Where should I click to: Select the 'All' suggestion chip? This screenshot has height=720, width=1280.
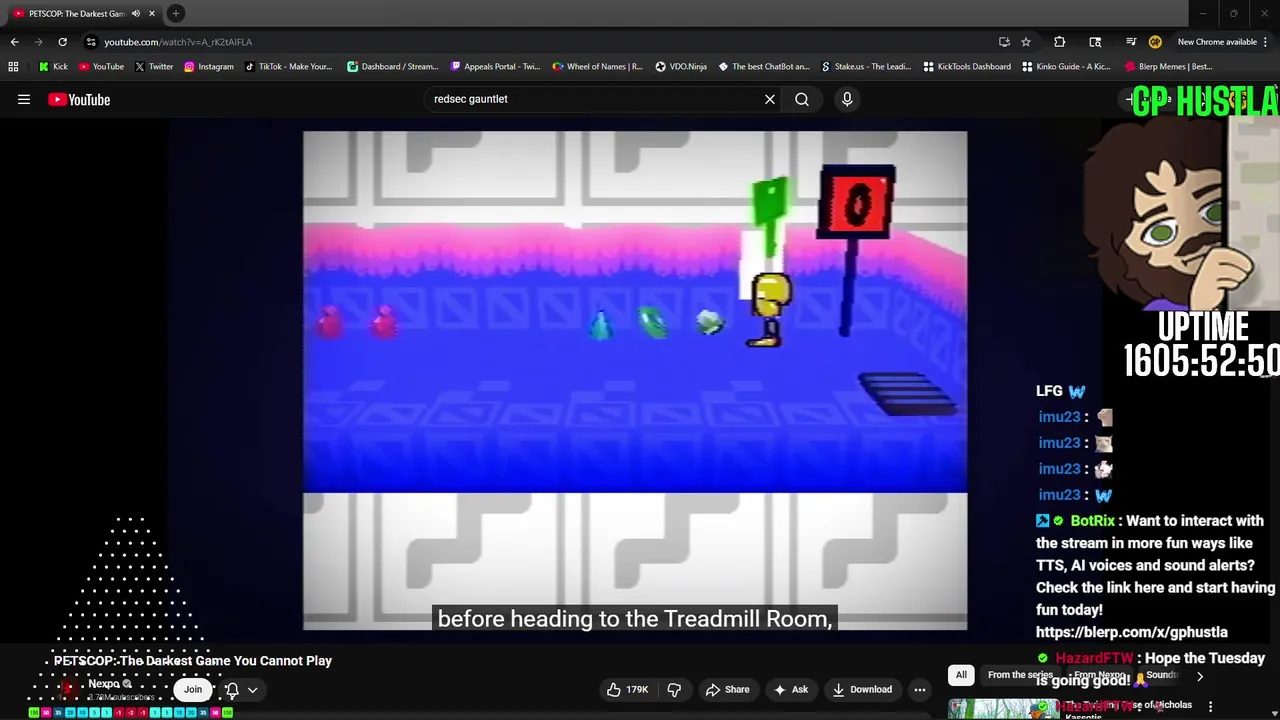coord(961,675)
